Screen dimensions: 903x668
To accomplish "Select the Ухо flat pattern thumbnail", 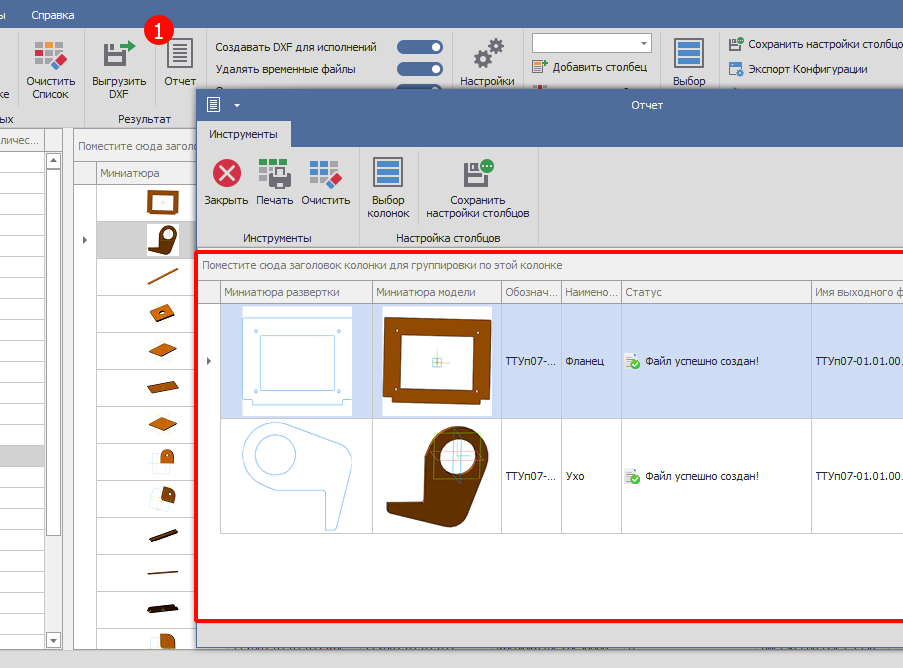I will click(297, 476).
